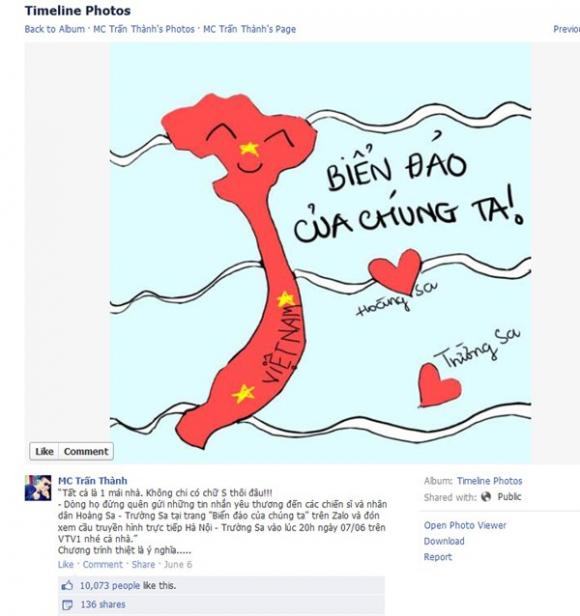Open MC Trấn Thành's Page link
The width and height of the screenshot is (580, 616).
click(x=250, y=29)
